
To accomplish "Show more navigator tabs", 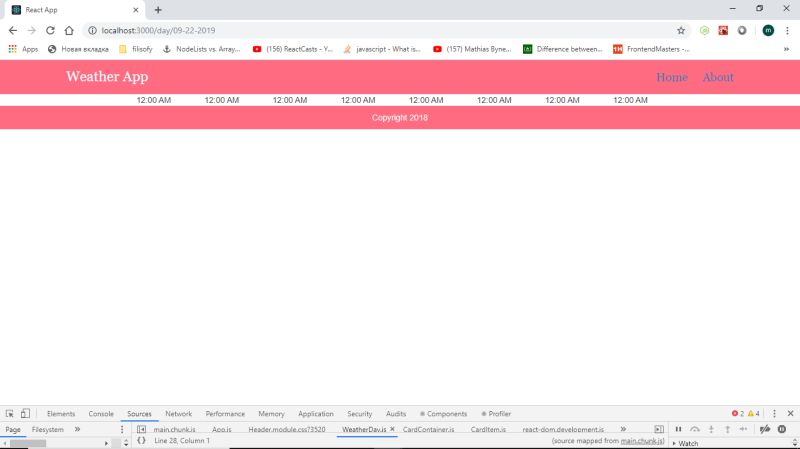I will click(78, 430).
